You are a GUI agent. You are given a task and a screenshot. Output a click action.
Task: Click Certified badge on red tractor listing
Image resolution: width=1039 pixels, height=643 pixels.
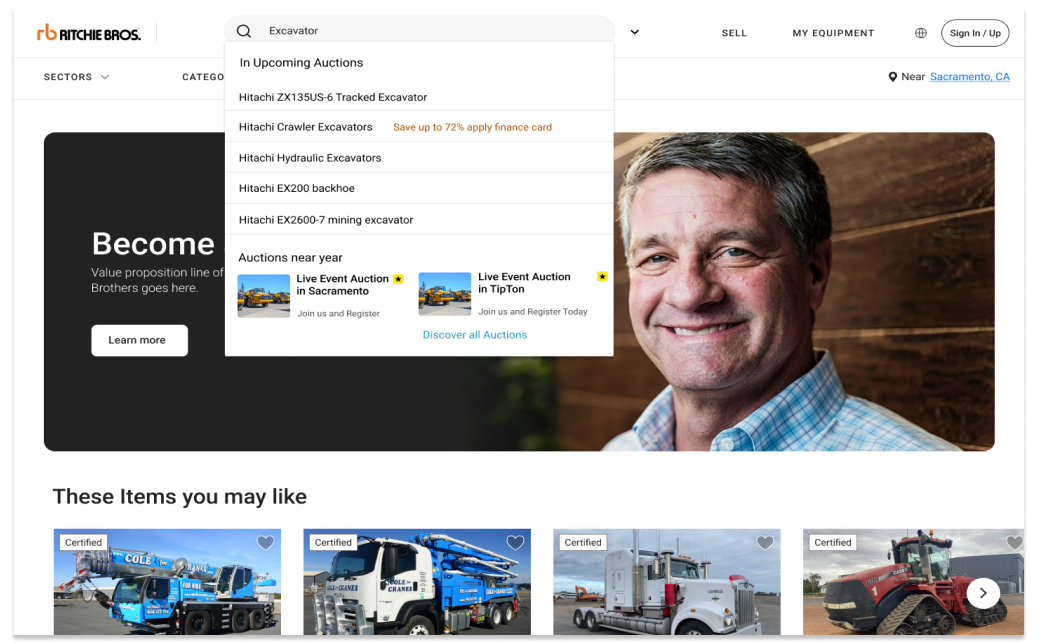tap(833, 542)
